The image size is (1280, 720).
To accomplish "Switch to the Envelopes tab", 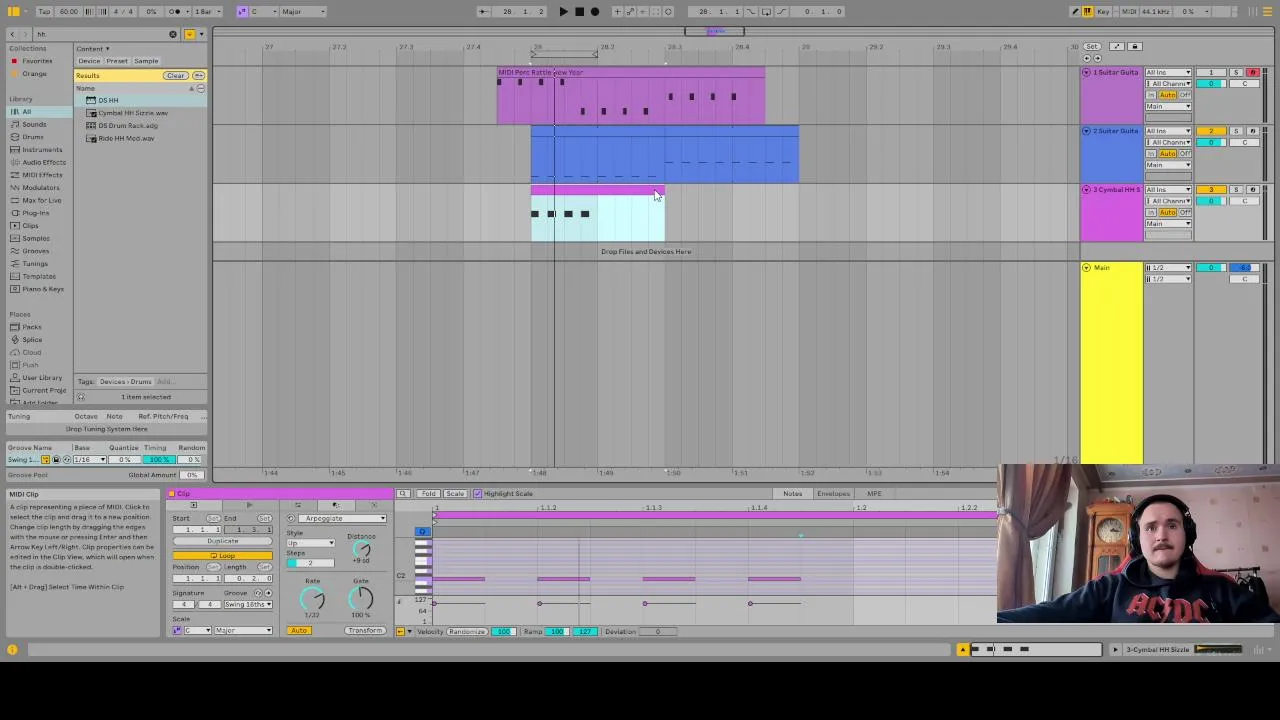I will click(x=833, y=494).
